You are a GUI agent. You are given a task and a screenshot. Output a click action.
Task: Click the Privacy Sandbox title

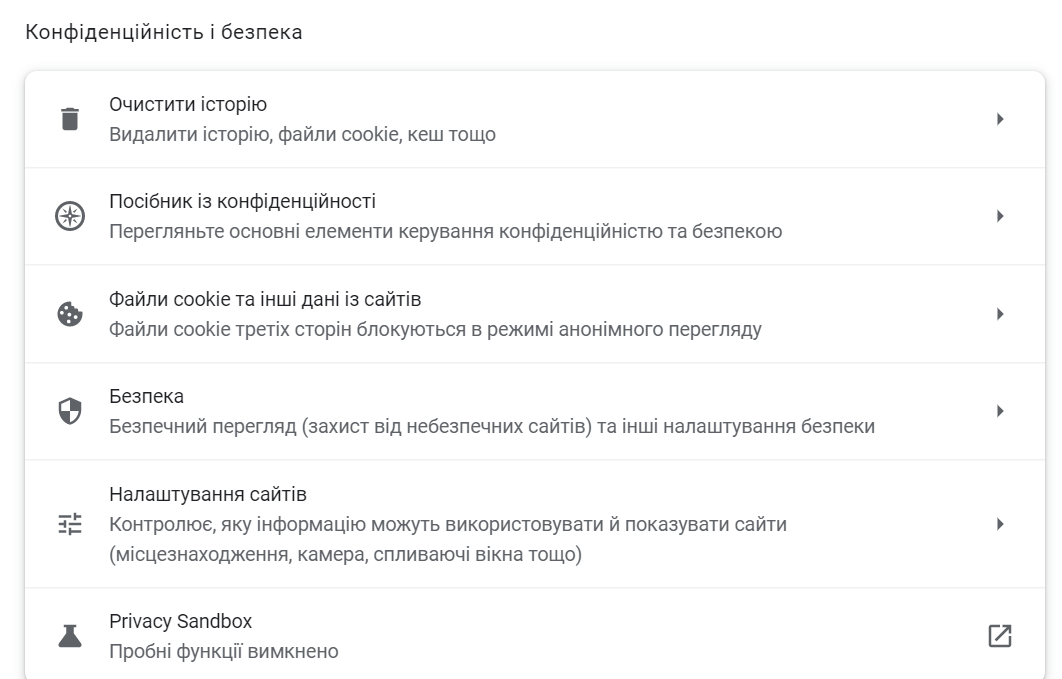180,621
